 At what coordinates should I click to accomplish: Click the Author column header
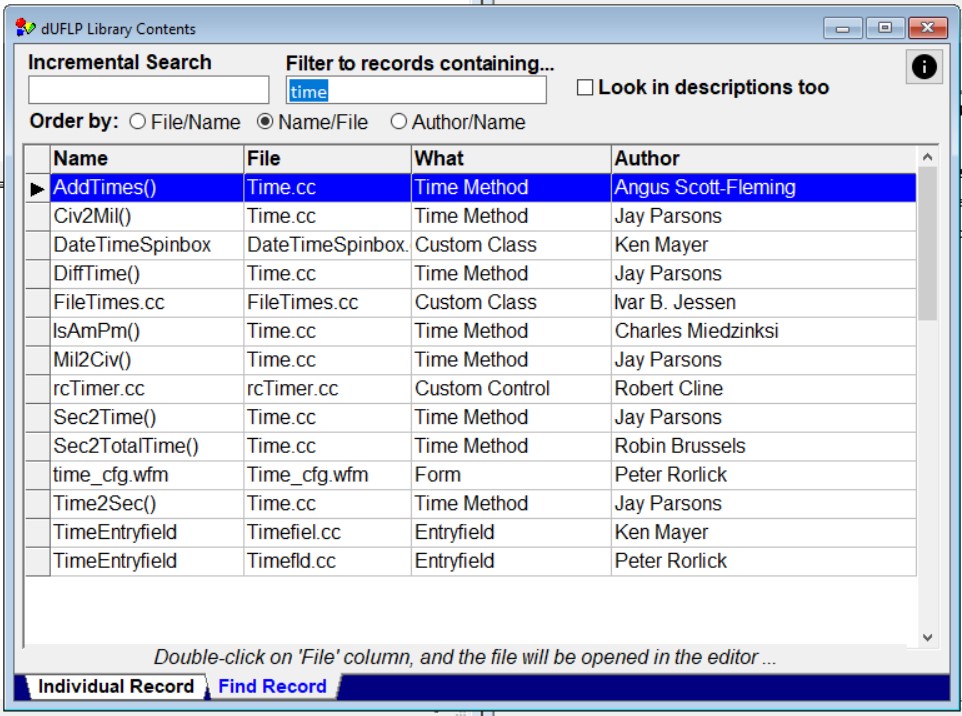click(x=762, y=158)
